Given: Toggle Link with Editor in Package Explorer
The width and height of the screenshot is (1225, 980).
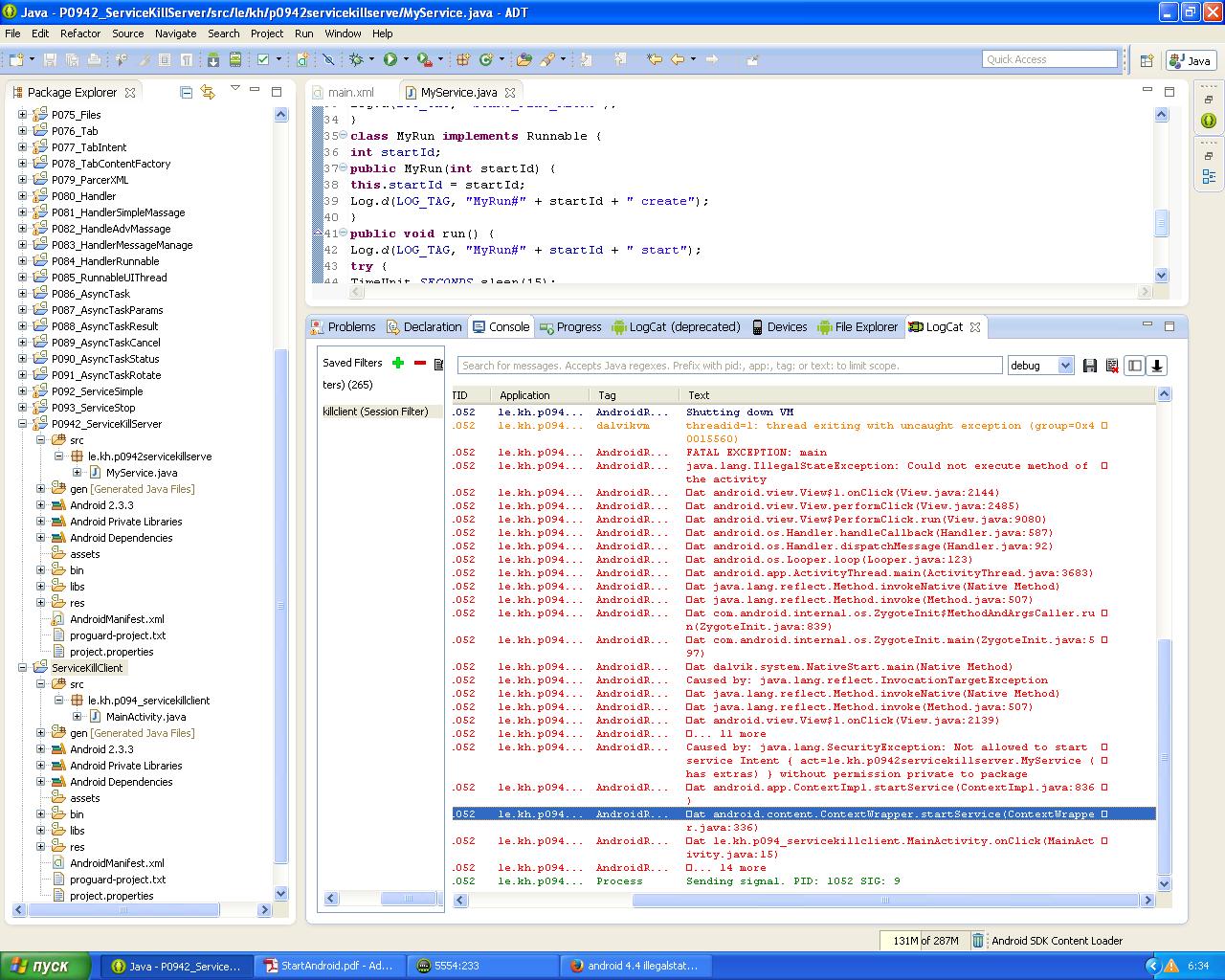Looking at the screenshot, I should 208,93.
